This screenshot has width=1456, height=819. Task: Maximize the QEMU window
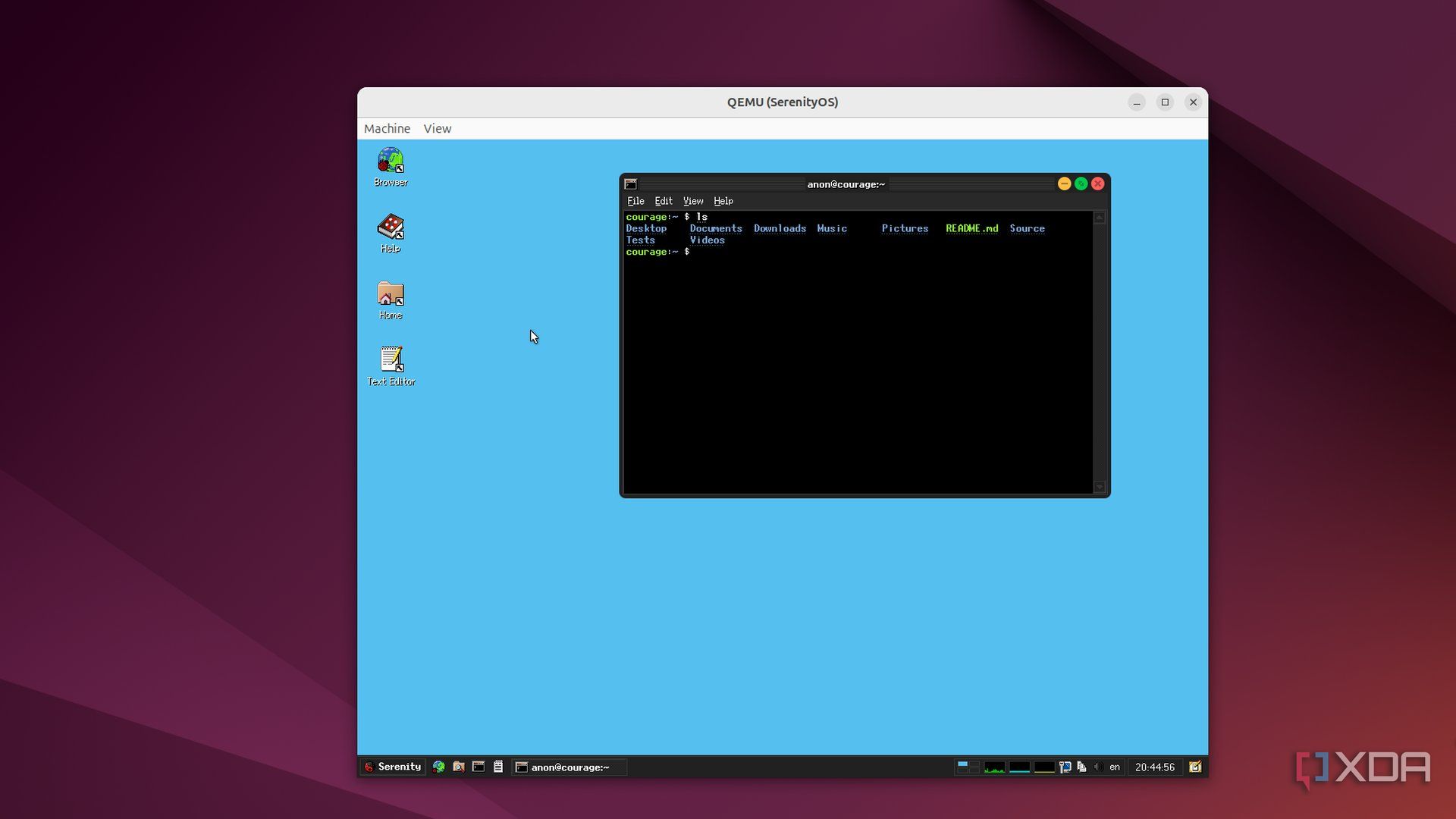point(1165,102)
